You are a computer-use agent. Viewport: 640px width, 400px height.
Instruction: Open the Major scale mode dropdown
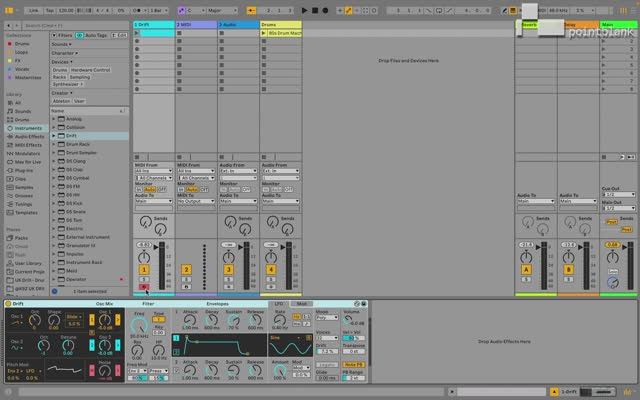[222, 10]
